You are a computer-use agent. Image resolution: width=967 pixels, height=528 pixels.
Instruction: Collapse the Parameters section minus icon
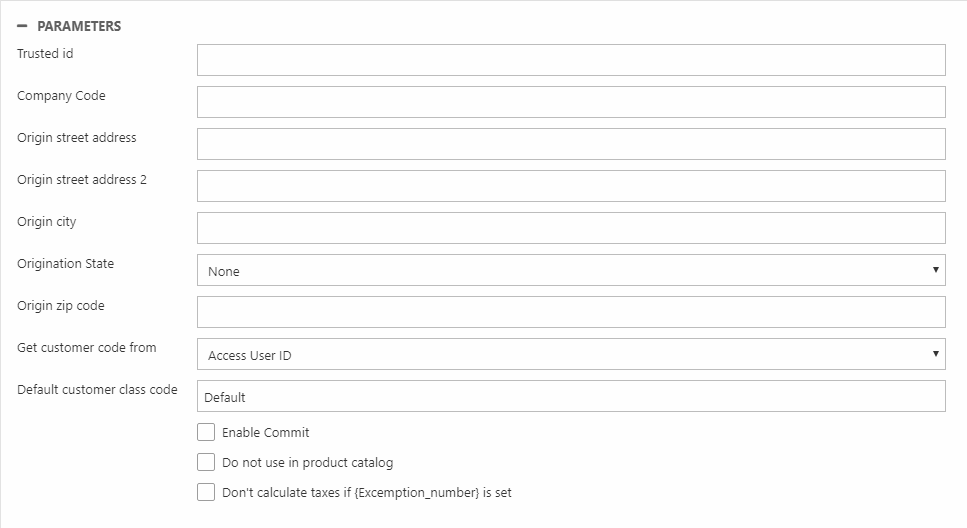22,26
